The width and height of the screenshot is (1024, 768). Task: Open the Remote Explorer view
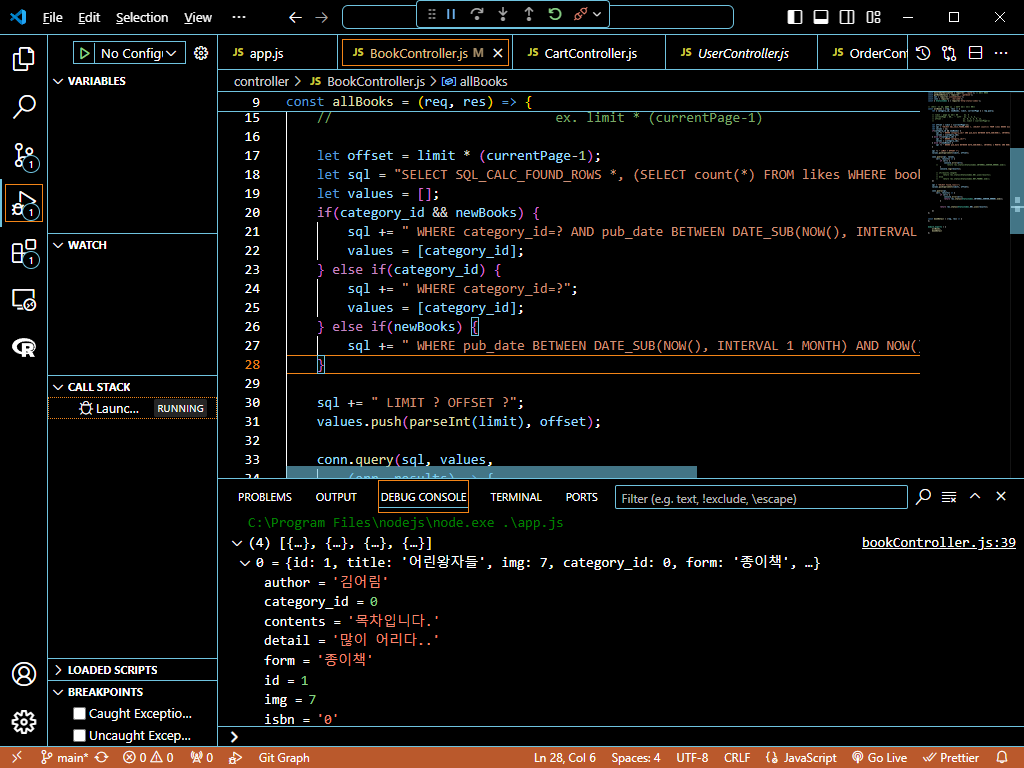(24, 300)
